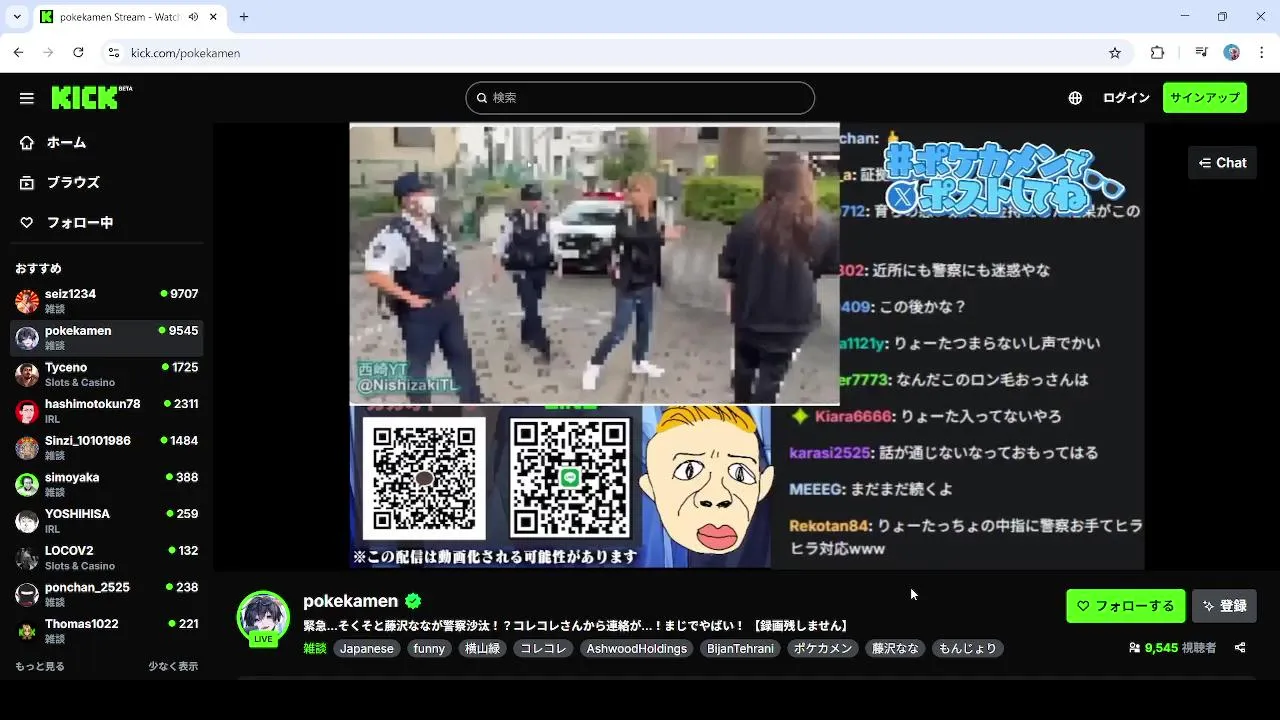Click the green サインアップ button
The width and height of the screenshot is (1280, 720).
1204,98
